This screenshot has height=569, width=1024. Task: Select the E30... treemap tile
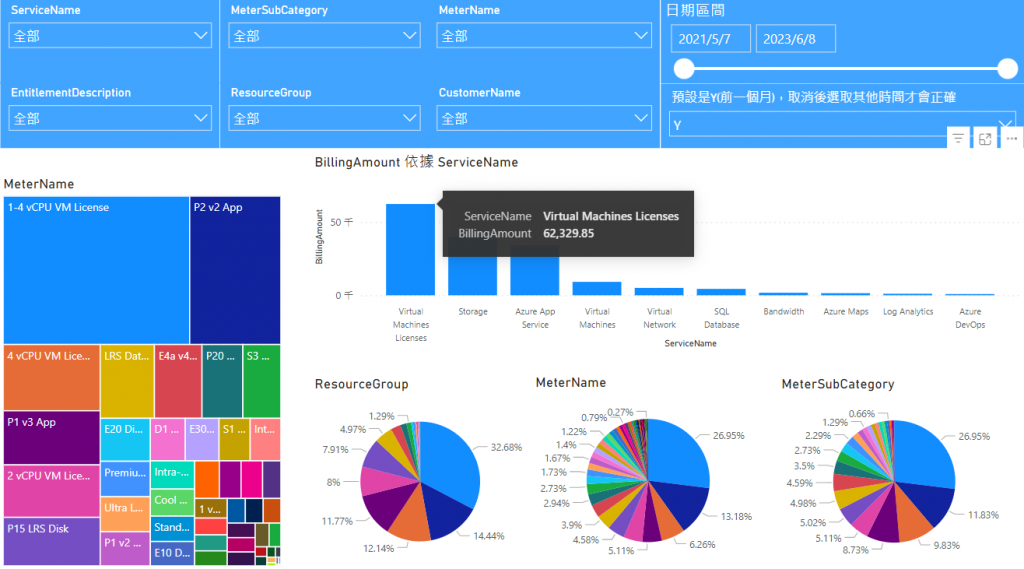point(202,440)
